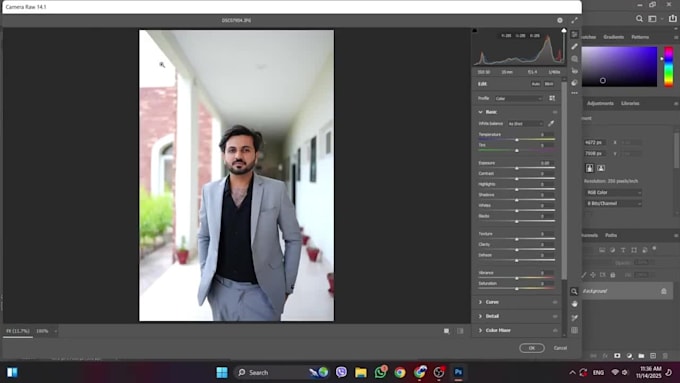Select the Masking tool icon

pos(575,59)
